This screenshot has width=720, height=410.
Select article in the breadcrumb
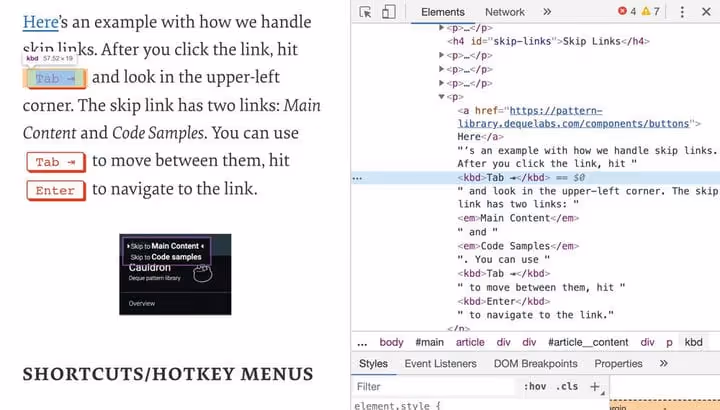[x=470, y=343]
